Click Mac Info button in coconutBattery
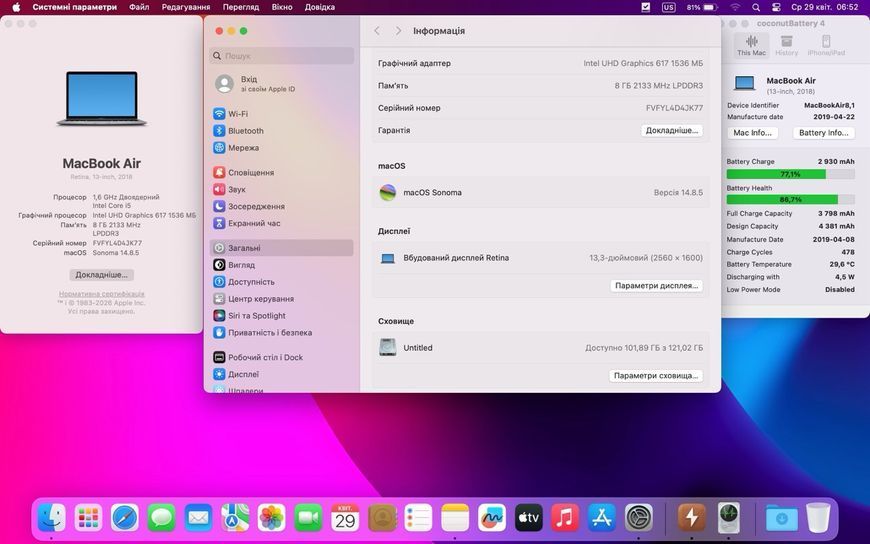This screenshot has height=544, width=870. 752,133
